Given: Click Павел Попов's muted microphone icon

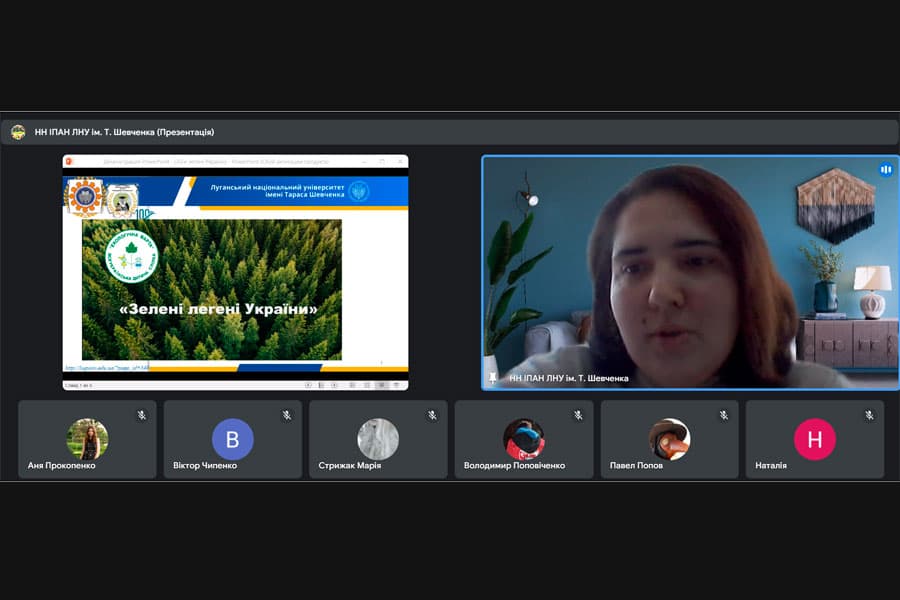Looking at the screenshot, I should click(x=723, y=414).
